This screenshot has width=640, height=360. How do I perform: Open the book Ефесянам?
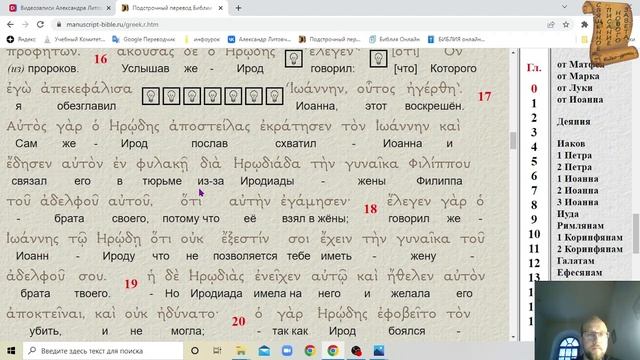tap(579, 273)
